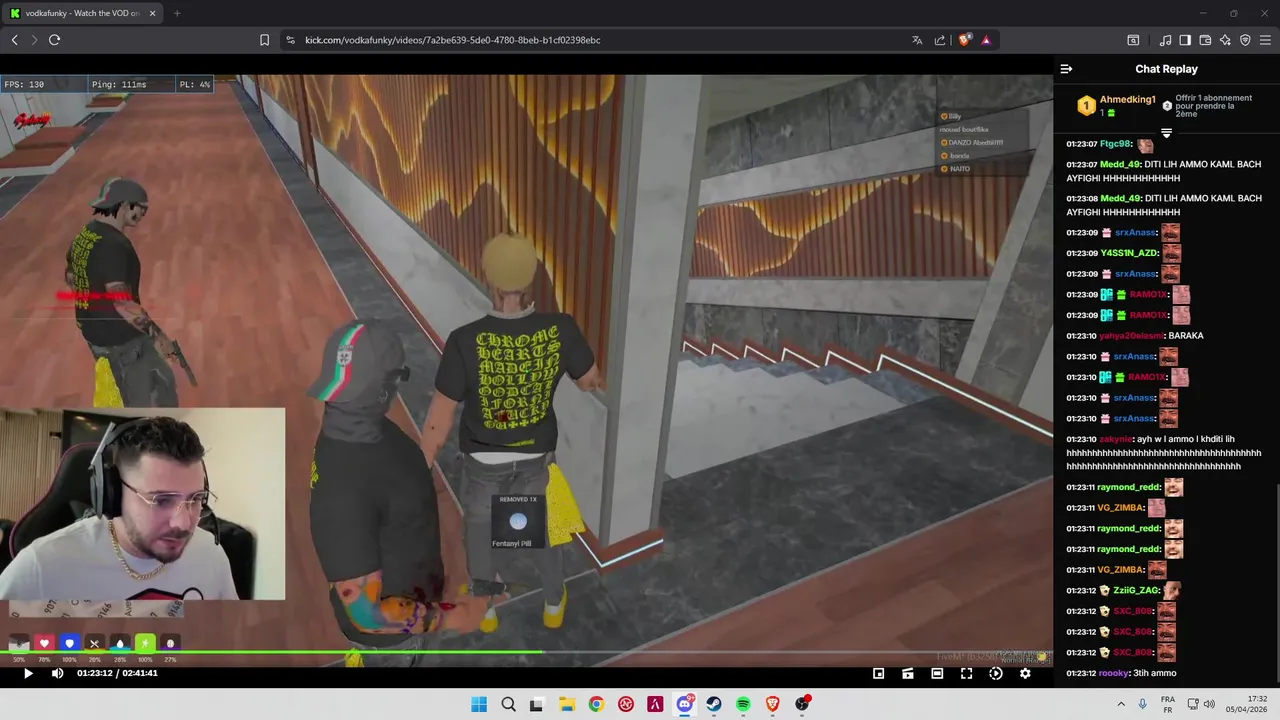Open Discord from taskbar
This screenshot has width=1280, height=720.
pos(684,704)
